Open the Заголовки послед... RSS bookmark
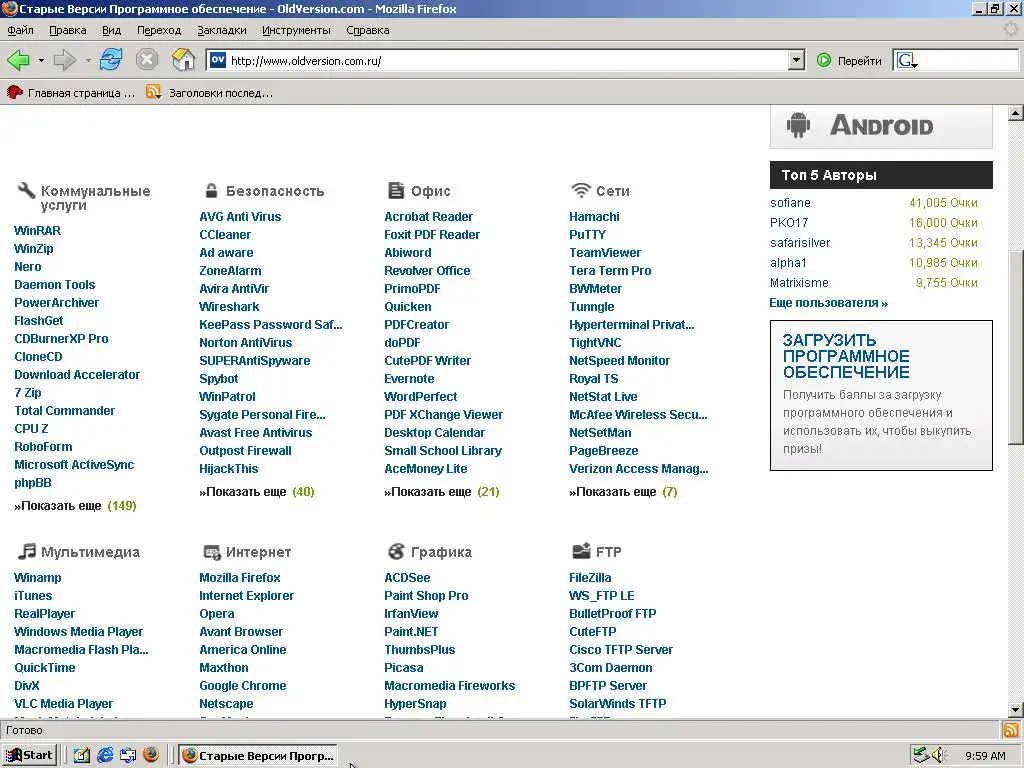1024x768 pixels. tap(209, 93)
